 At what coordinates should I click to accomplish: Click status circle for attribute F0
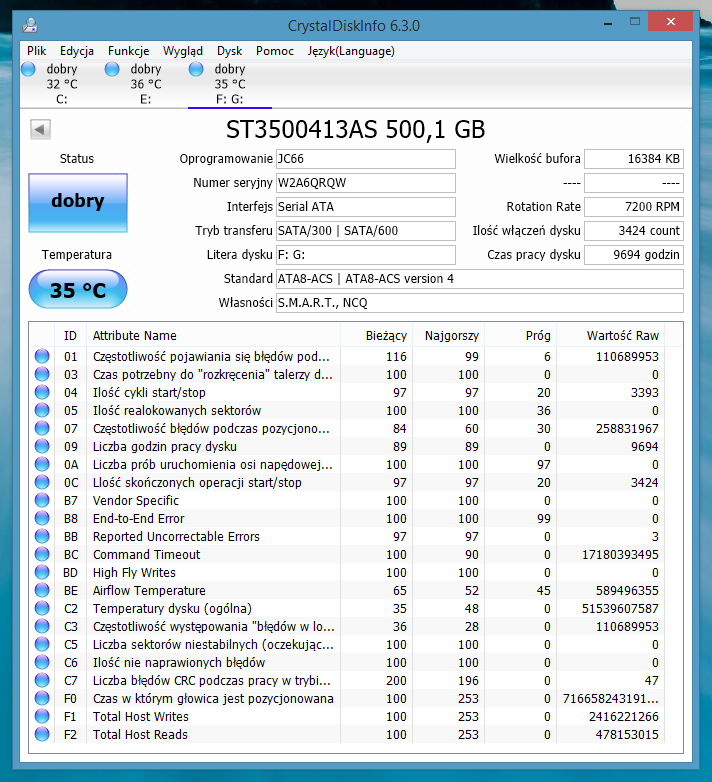pos(42,698)
